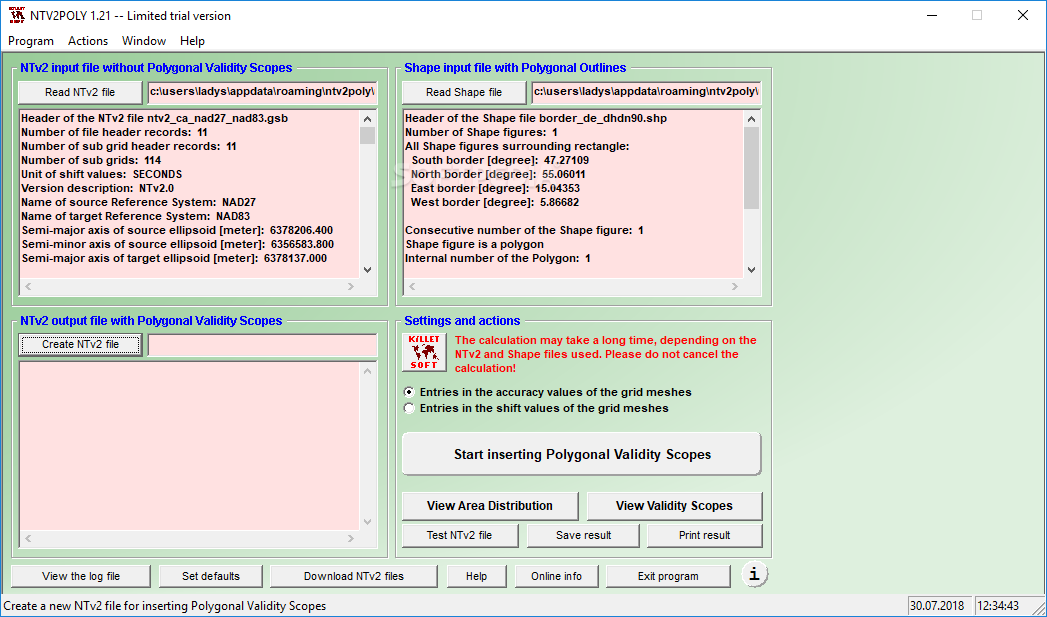
Task: Click the Set defaults button
Action: (211, 576)
